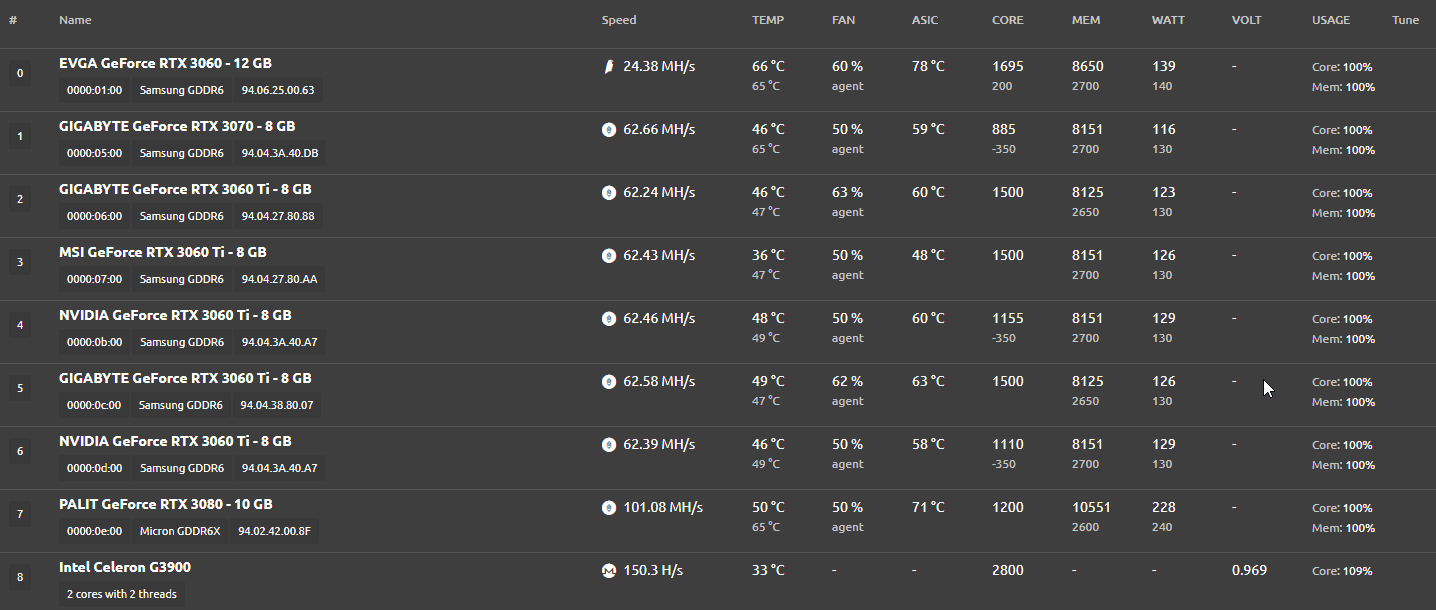
Task: Select the GPU index badge number 4
Action: click(20, 326)
